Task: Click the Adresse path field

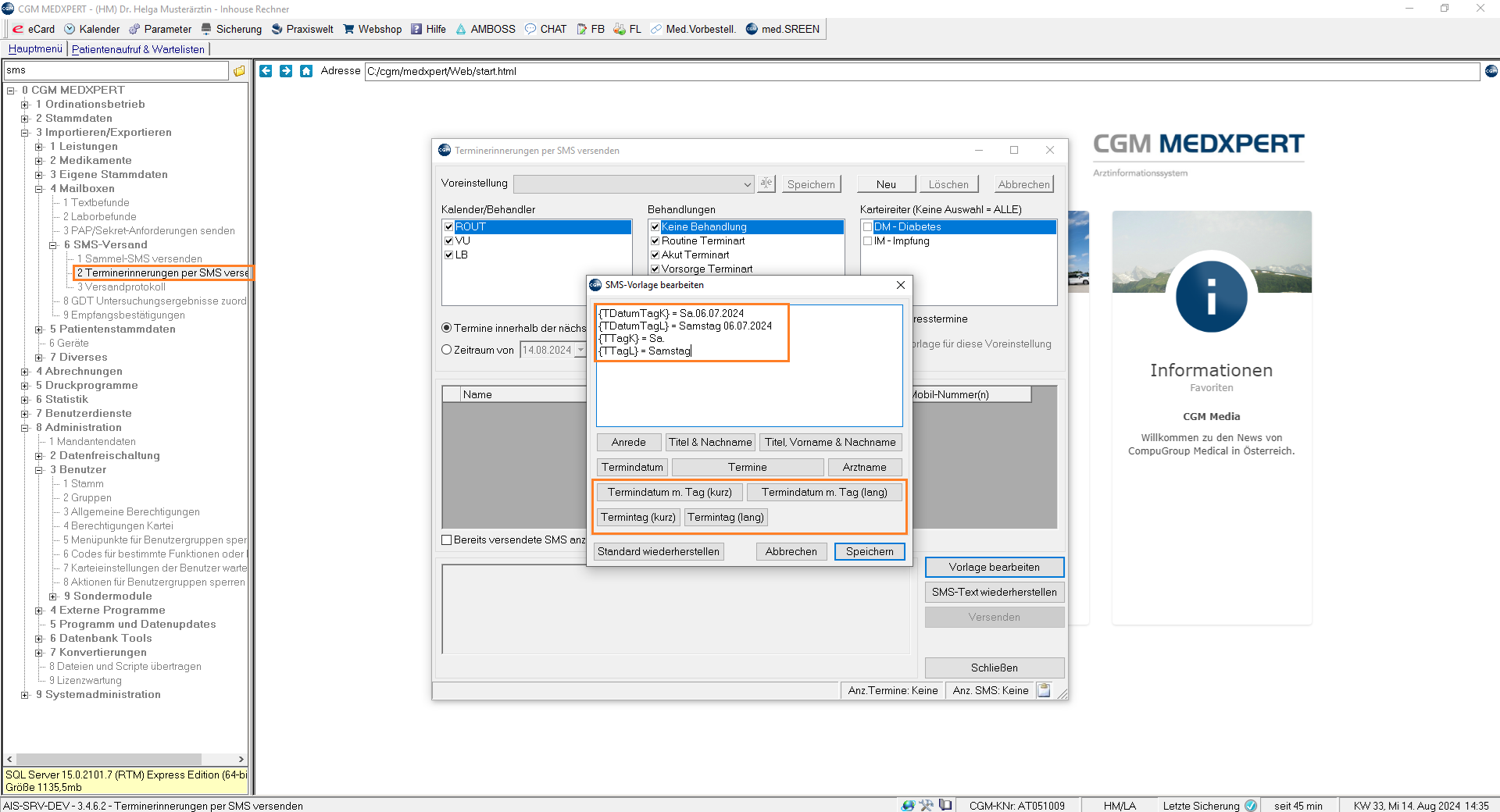Action: click(922, 71)
